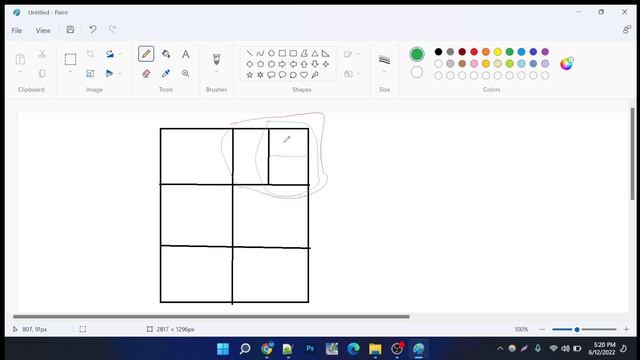The width and height of the screenshot is (640, 360).
Task: Click the Crop icon
Action: coord(90,54)
